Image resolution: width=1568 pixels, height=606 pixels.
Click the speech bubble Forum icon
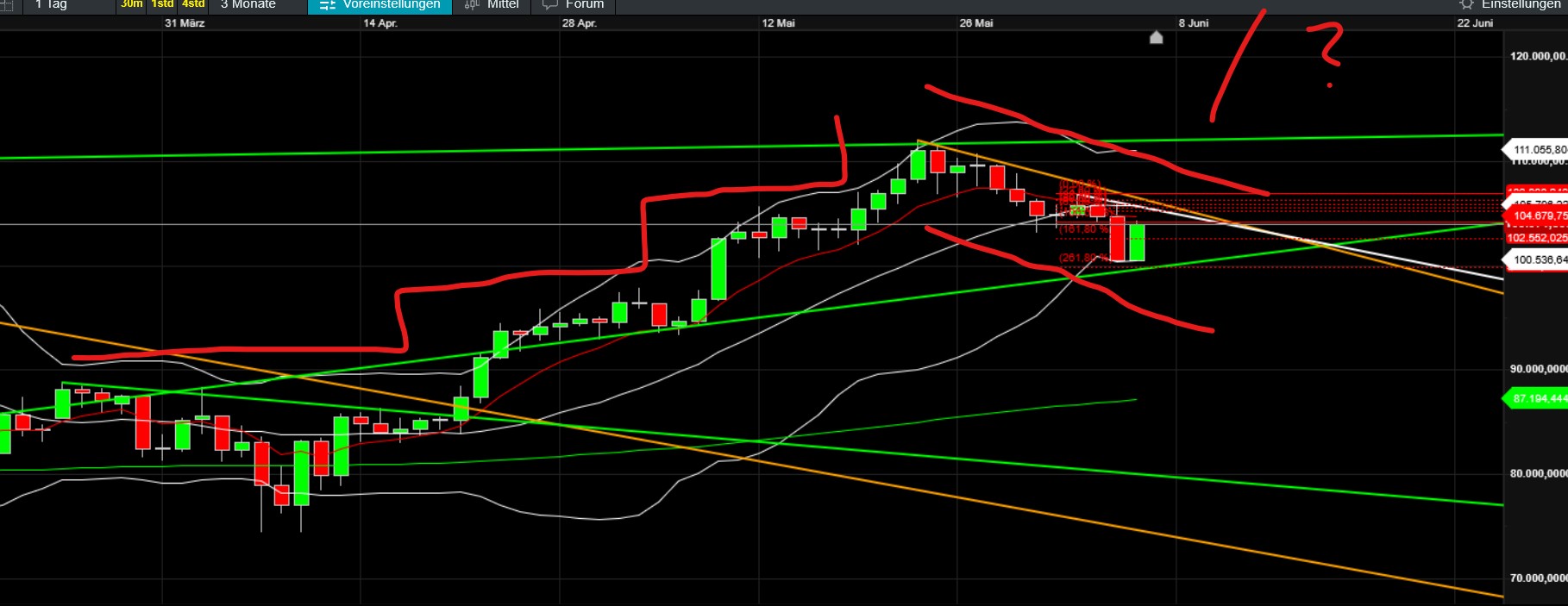tap(549, 4)
